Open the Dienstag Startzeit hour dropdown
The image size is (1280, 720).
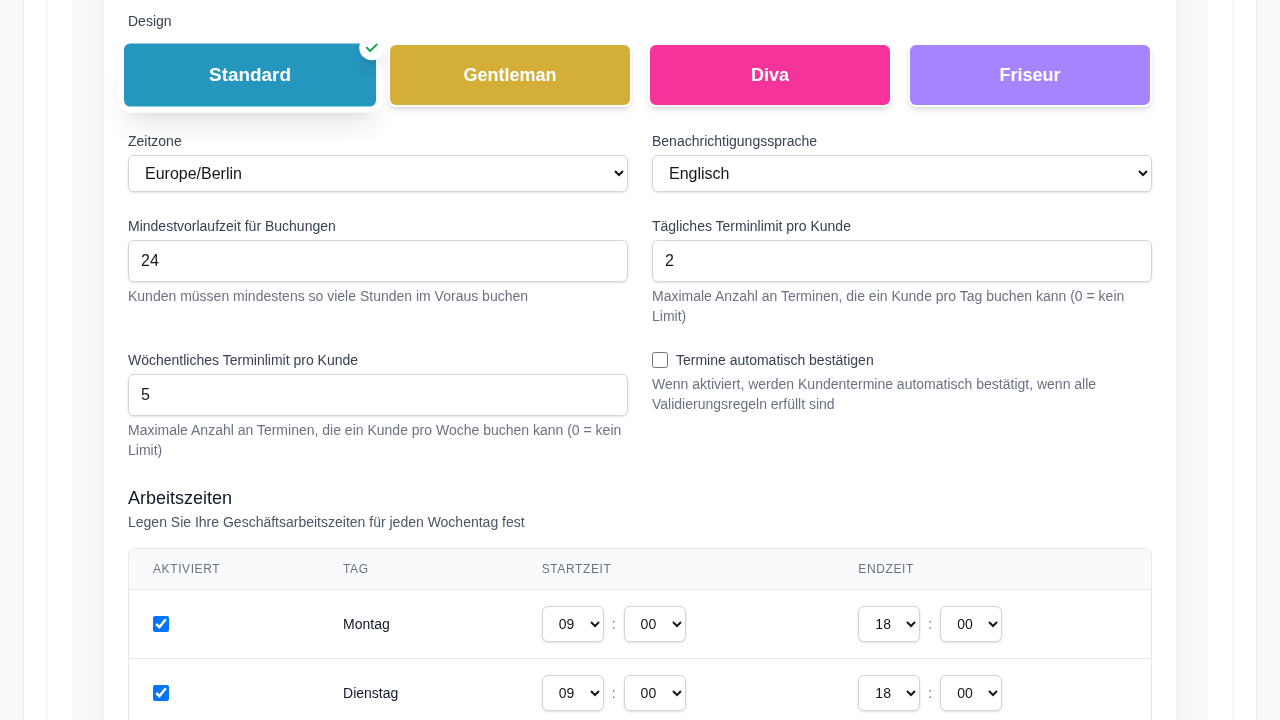pos(573,692)
